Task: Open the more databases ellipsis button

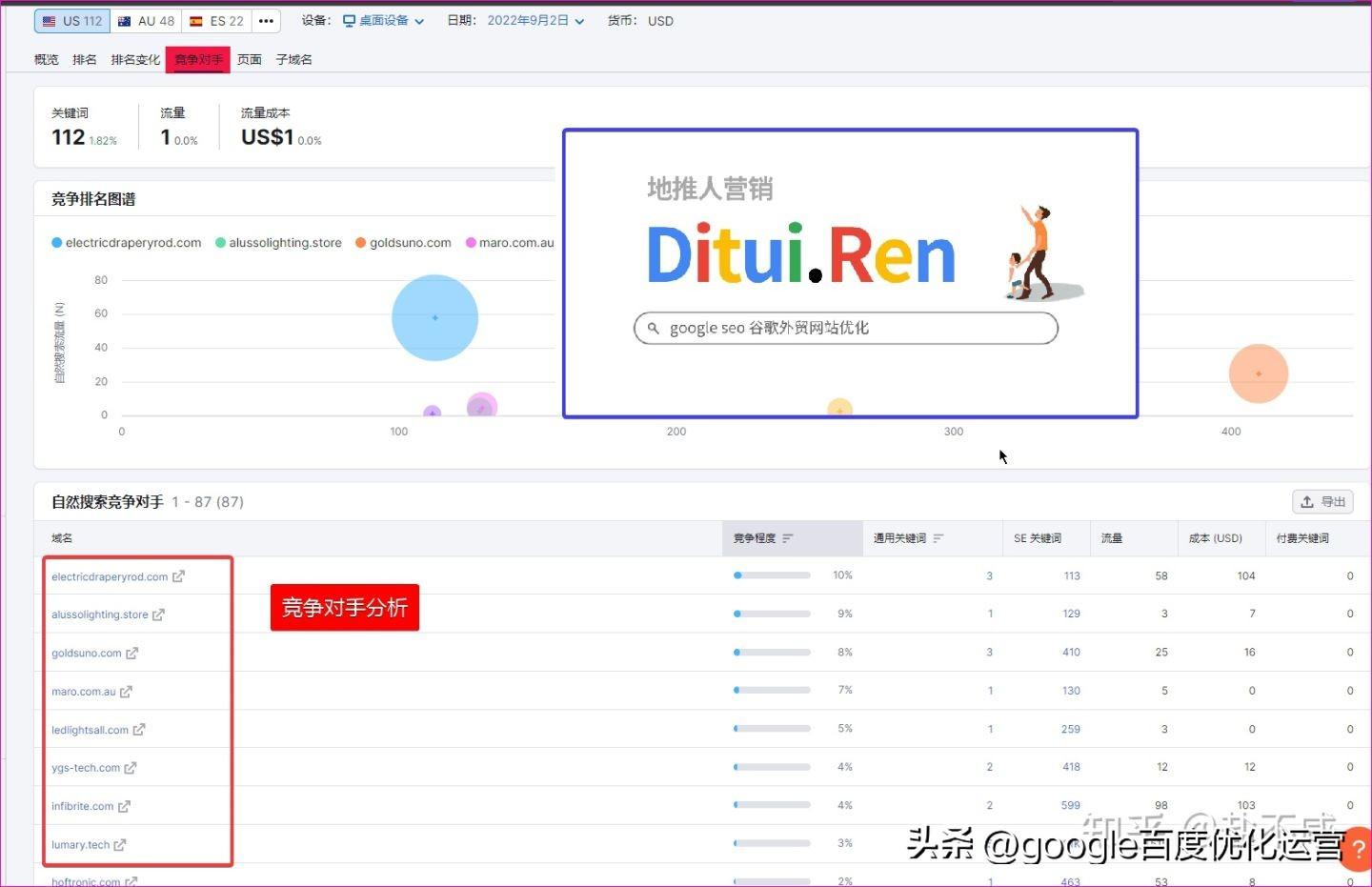Action: [267, 21]
